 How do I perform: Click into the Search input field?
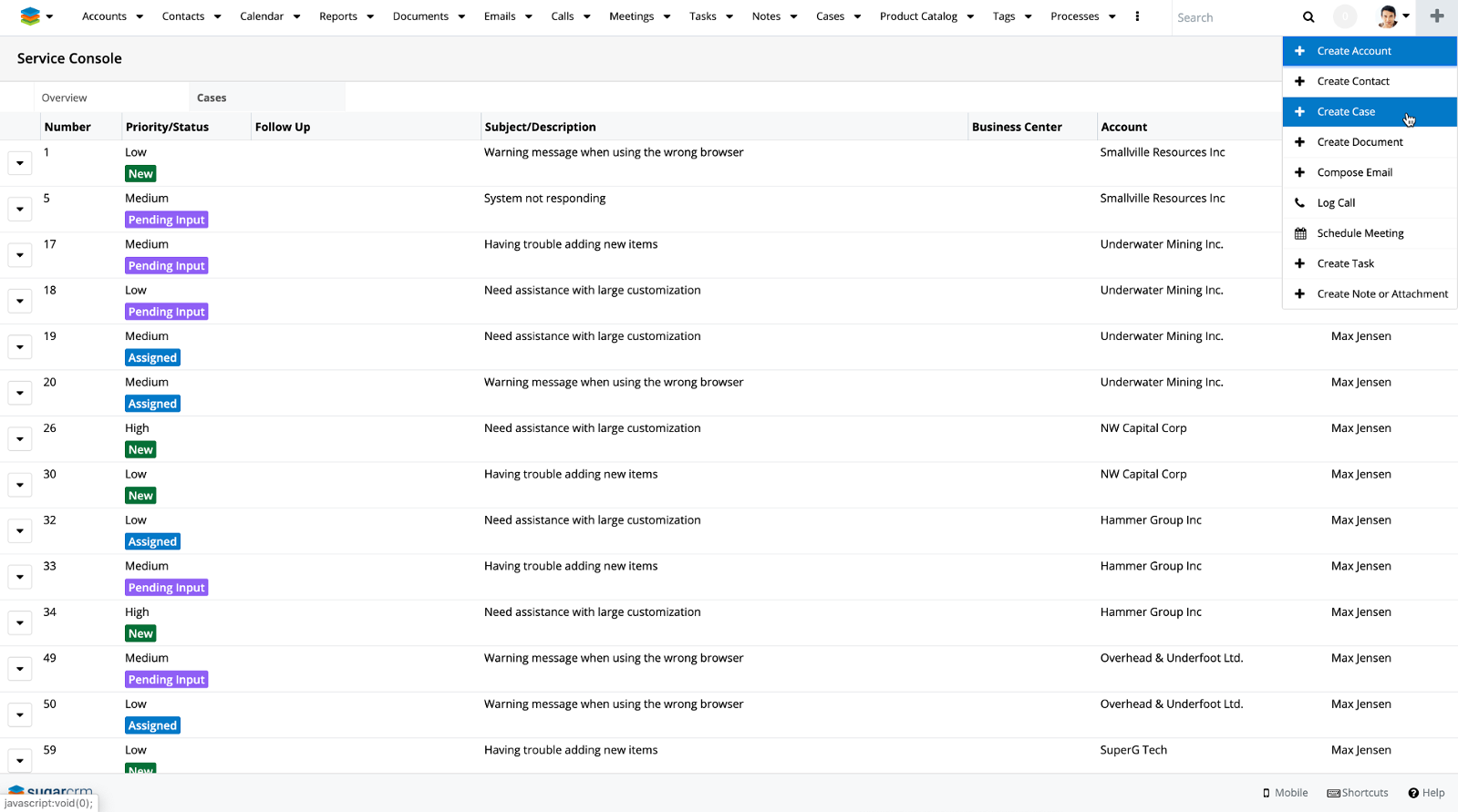click(1231, 17)
